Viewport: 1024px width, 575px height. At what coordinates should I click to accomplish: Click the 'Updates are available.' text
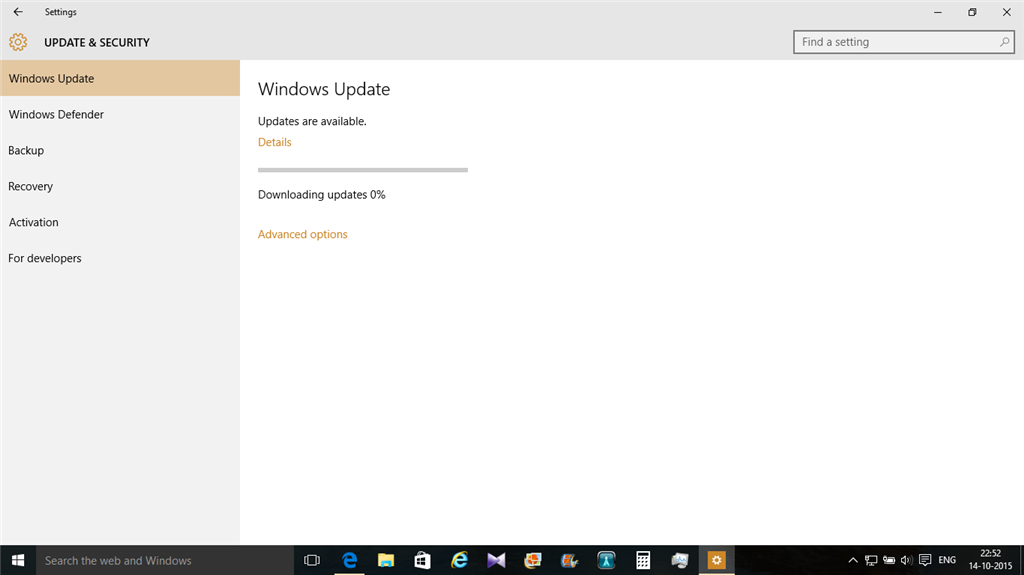click(312, 122)
